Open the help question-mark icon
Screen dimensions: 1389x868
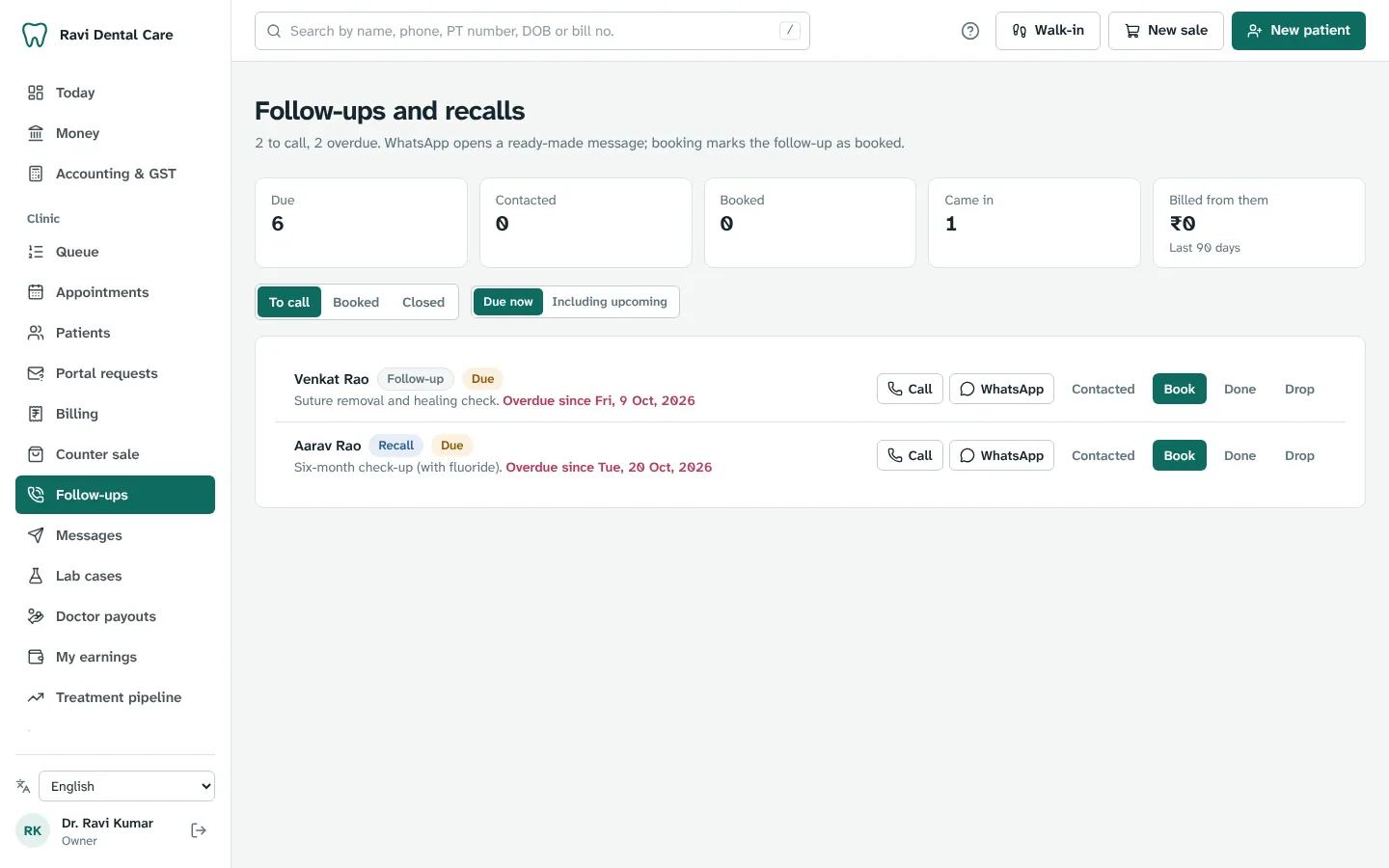coord(970,31)
